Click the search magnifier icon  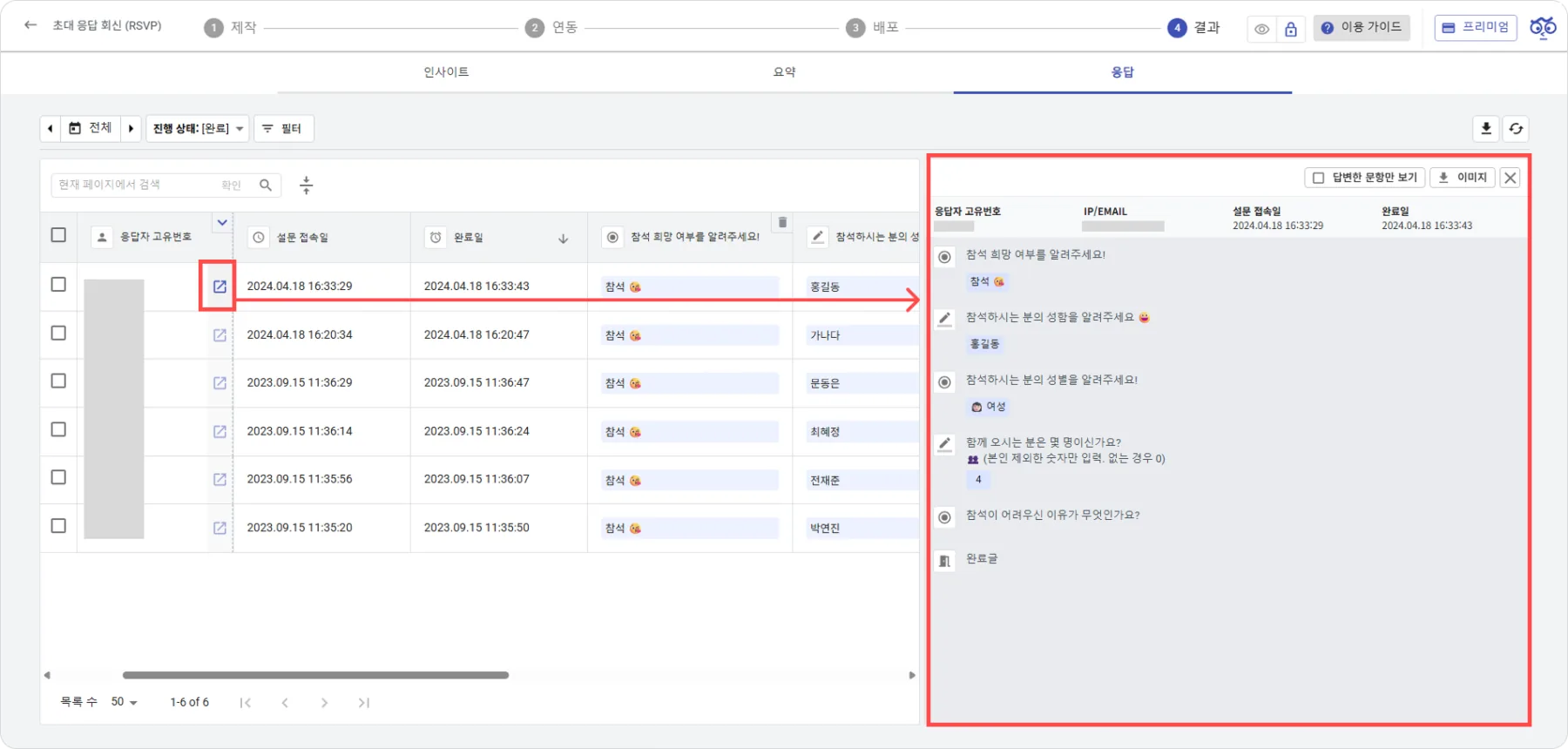(266, 185)
